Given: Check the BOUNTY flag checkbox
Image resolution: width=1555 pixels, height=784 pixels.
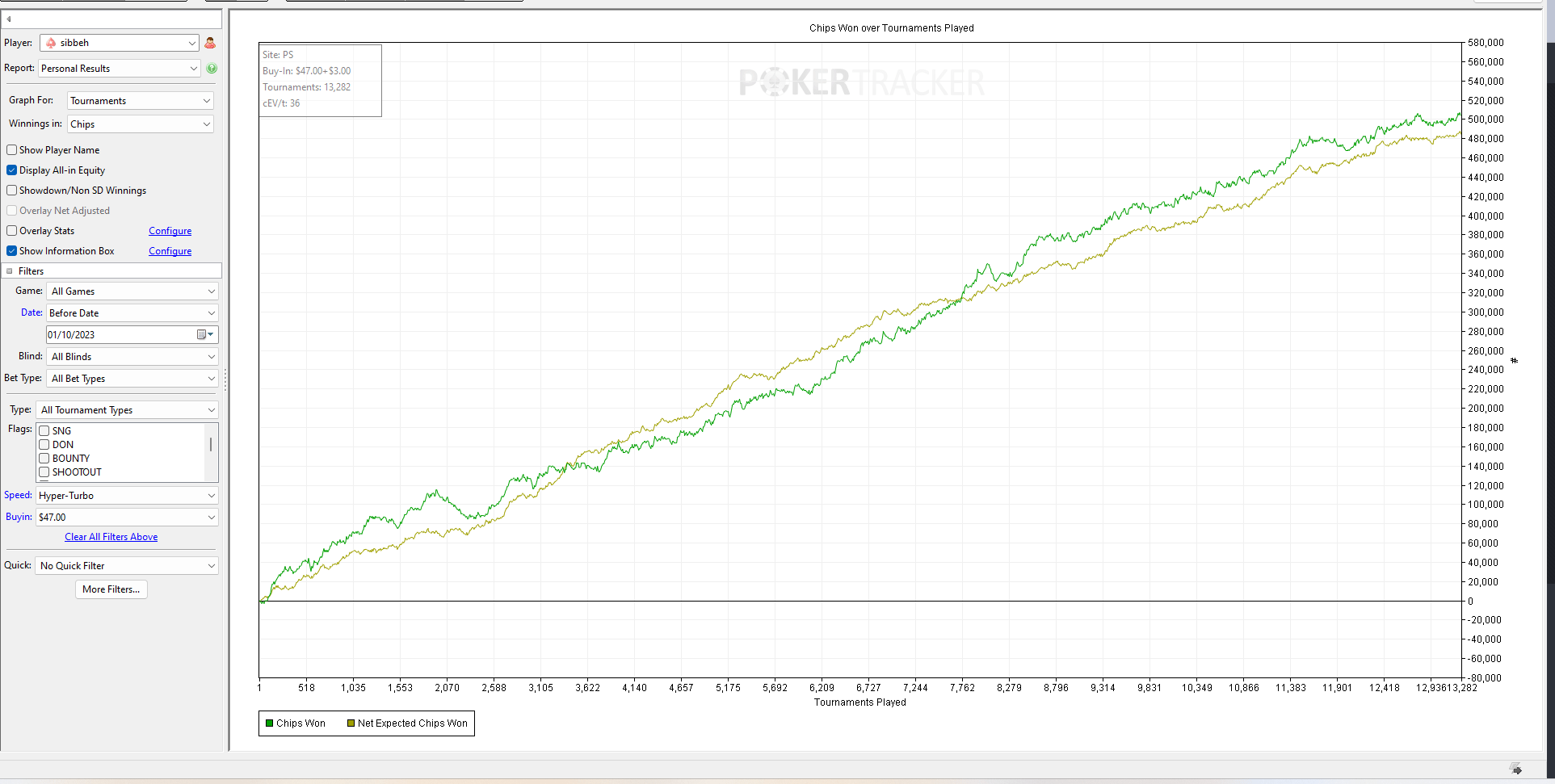Looking at the screenshot, I should coord(44,459).
